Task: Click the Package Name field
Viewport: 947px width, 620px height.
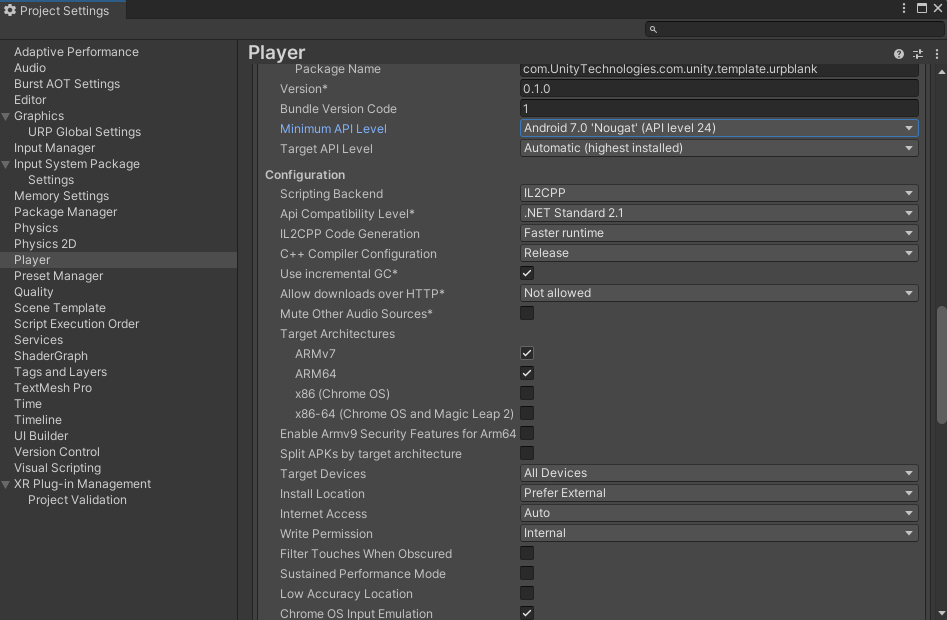Action: pyautogui.click(x=719, y=69)
